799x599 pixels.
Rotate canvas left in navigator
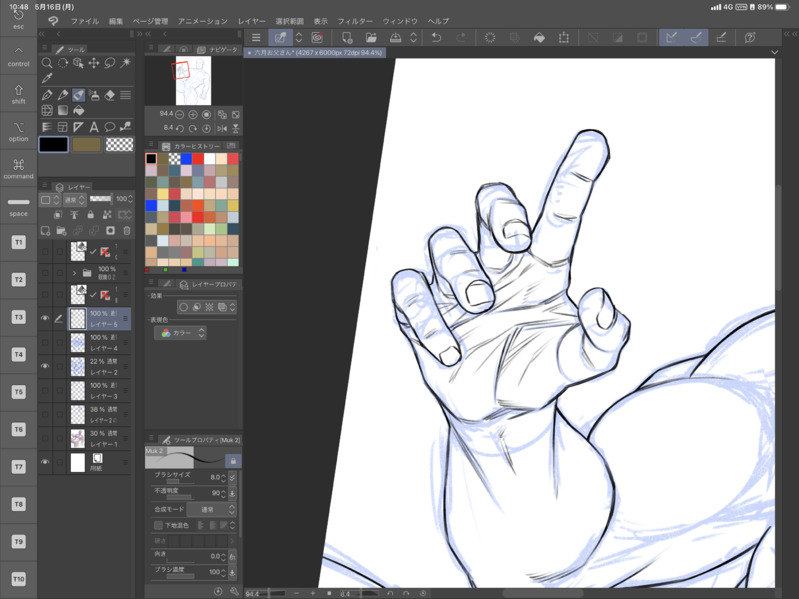point(179,128)
